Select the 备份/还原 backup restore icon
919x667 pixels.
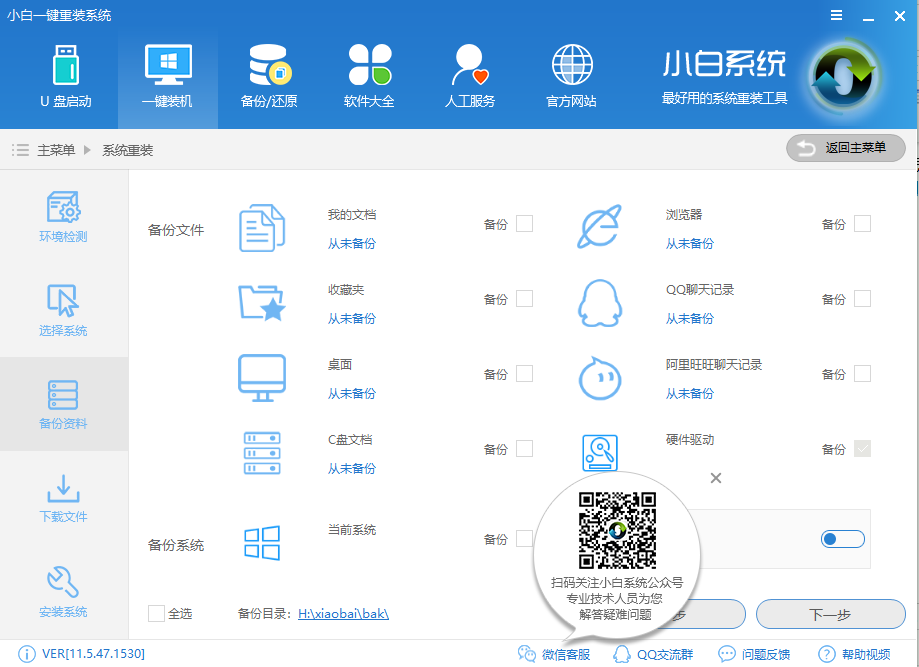coord(269,66)
